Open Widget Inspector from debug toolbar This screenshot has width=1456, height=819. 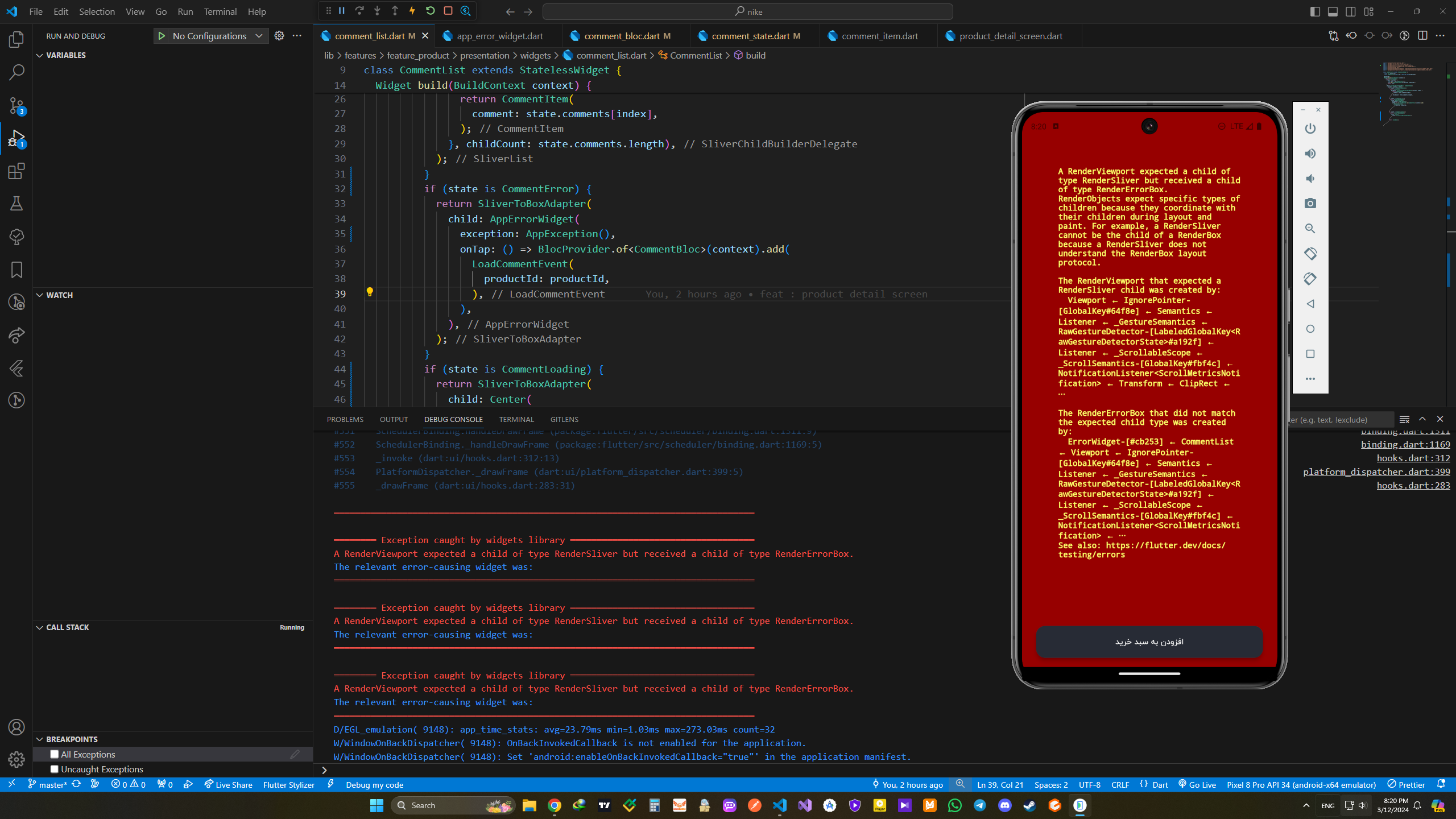[x=466, y=11]
